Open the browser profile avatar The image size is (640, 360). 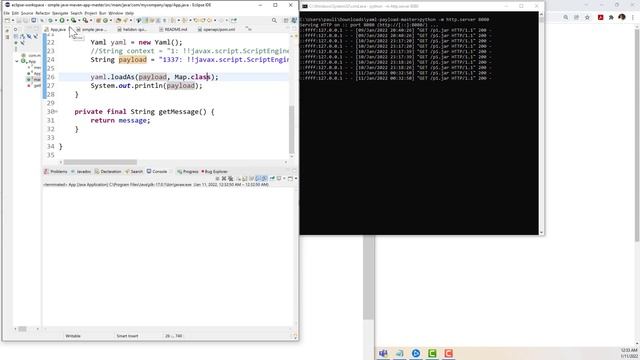pyautogui.click(x=622, y=17)
